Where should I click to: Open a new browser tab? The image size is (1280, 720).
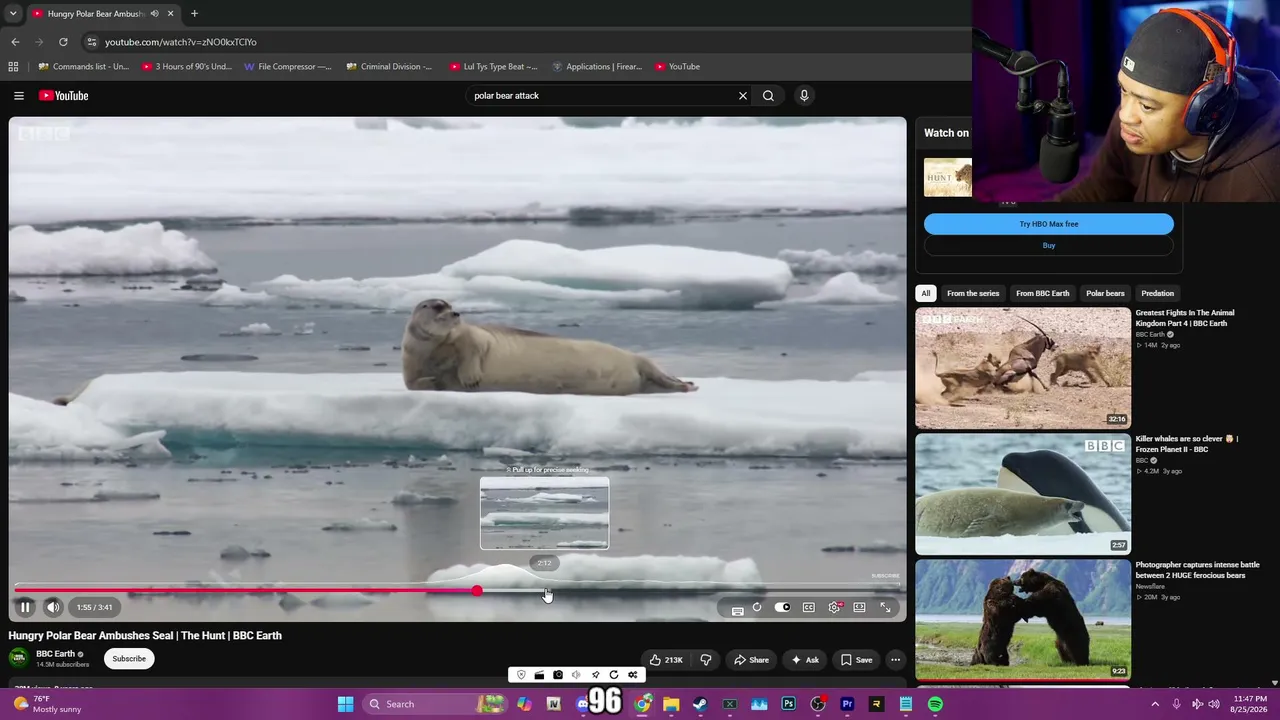point(194,14)
